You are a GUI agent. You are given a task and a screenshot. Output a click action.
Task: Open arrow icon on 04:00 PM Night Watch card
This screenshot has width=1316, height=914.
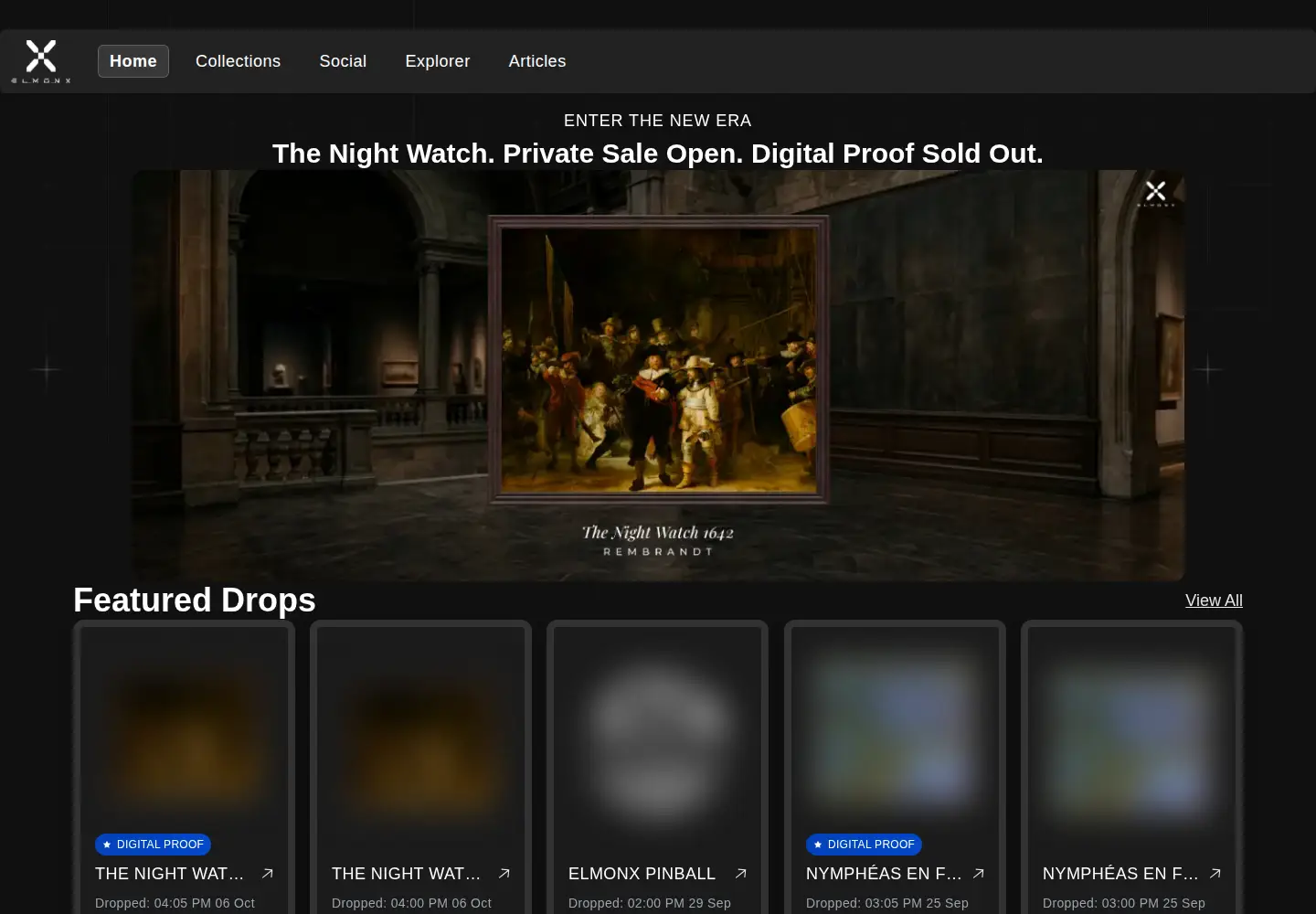tap(504, 874)
